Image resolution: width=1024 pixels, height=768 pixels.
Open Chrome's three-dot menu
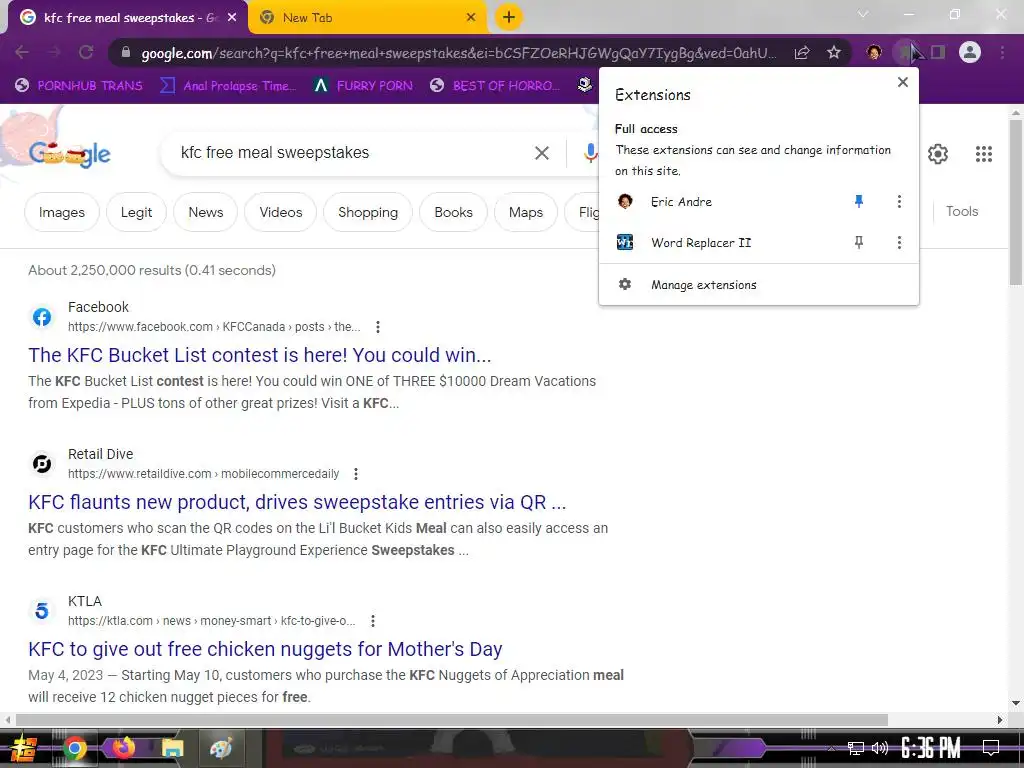point(1002,52)
